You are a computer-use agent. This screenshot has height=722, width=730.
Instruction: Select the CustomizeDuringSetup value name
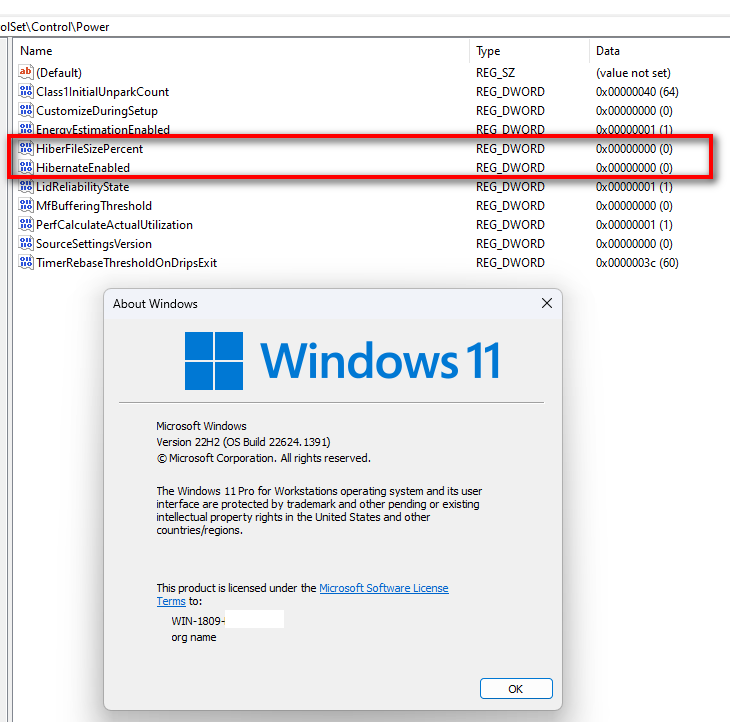click(x=97, y=111)
